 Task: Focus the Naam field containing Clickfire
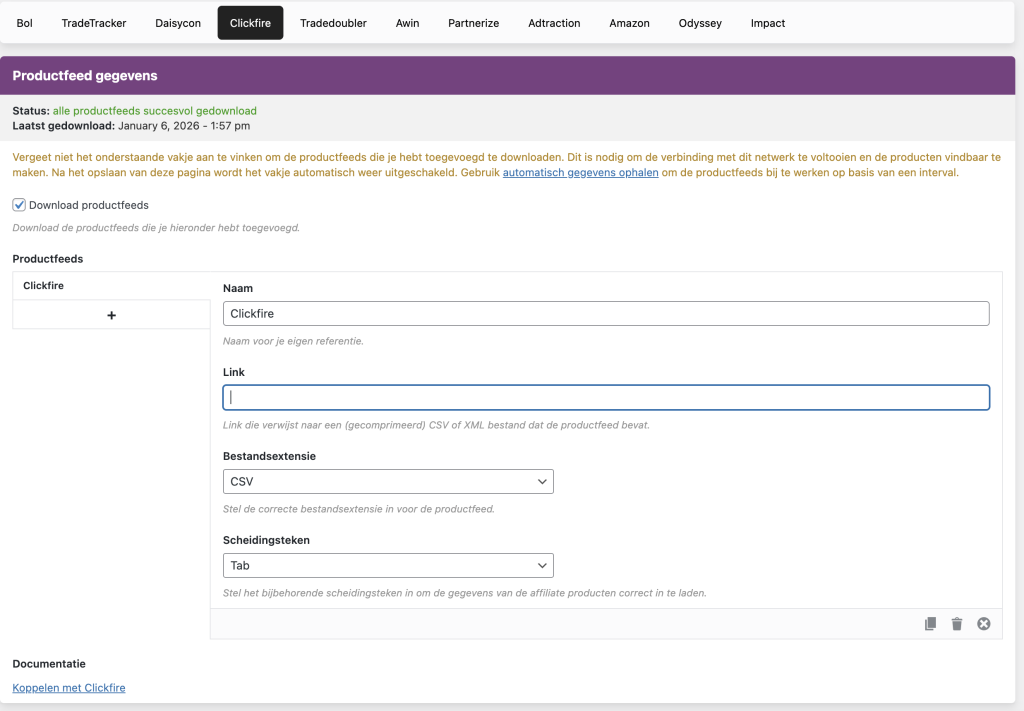[x=606, y=314]
